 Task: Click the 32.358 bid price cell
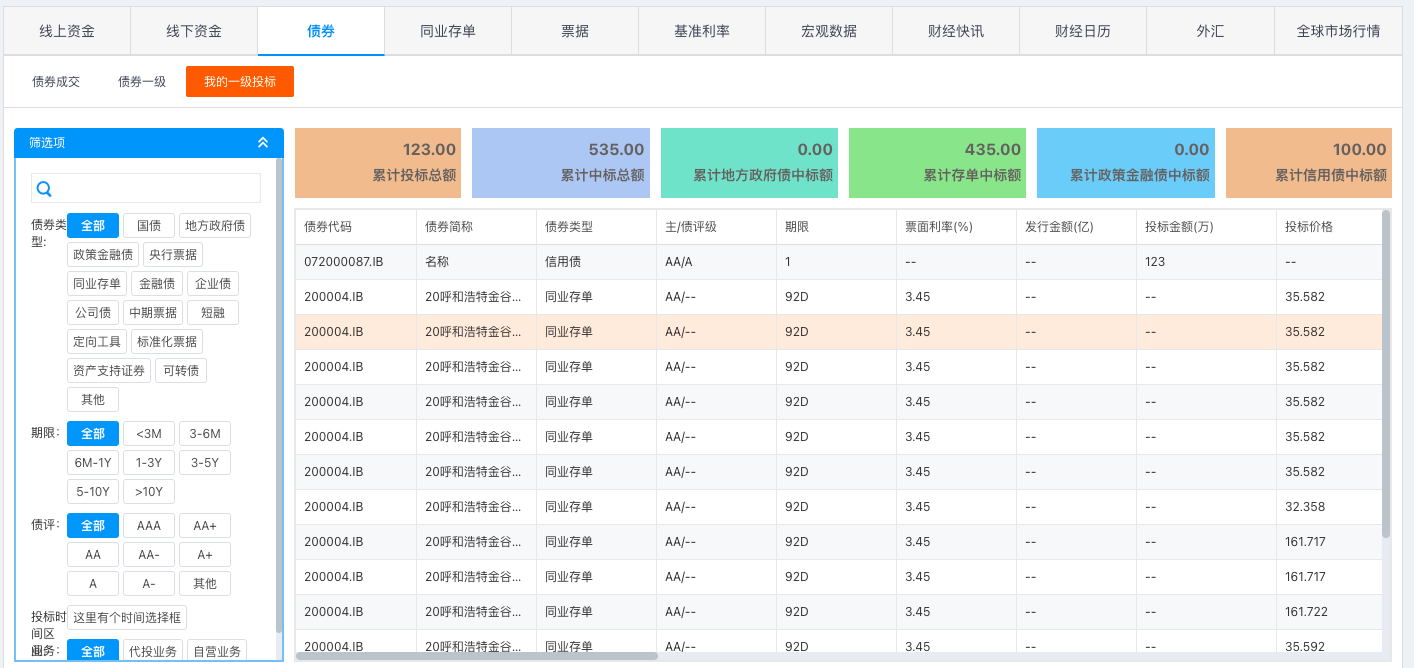(1329, 507)
